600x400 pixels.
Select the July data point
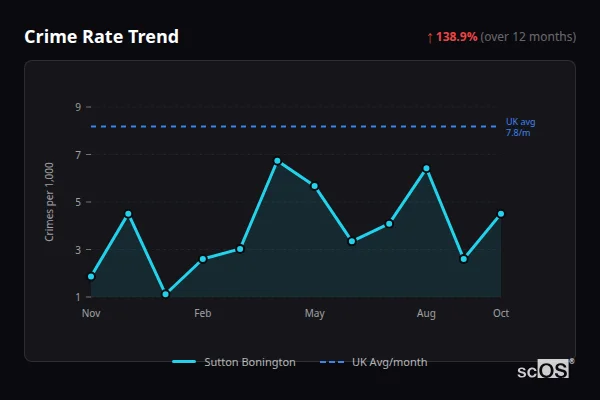click(x=389, y=224)
